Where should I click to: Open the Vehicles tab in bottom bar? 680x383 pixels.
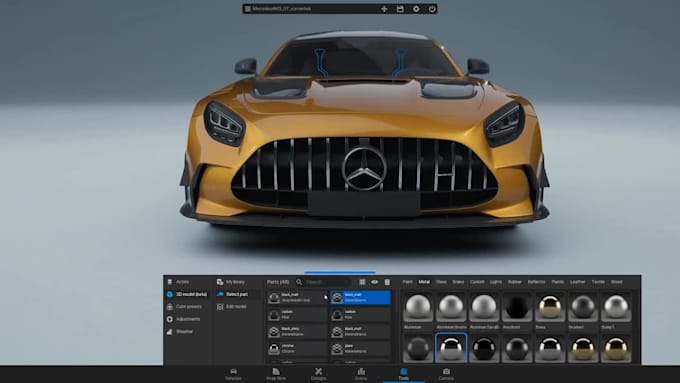coord(233,374)
